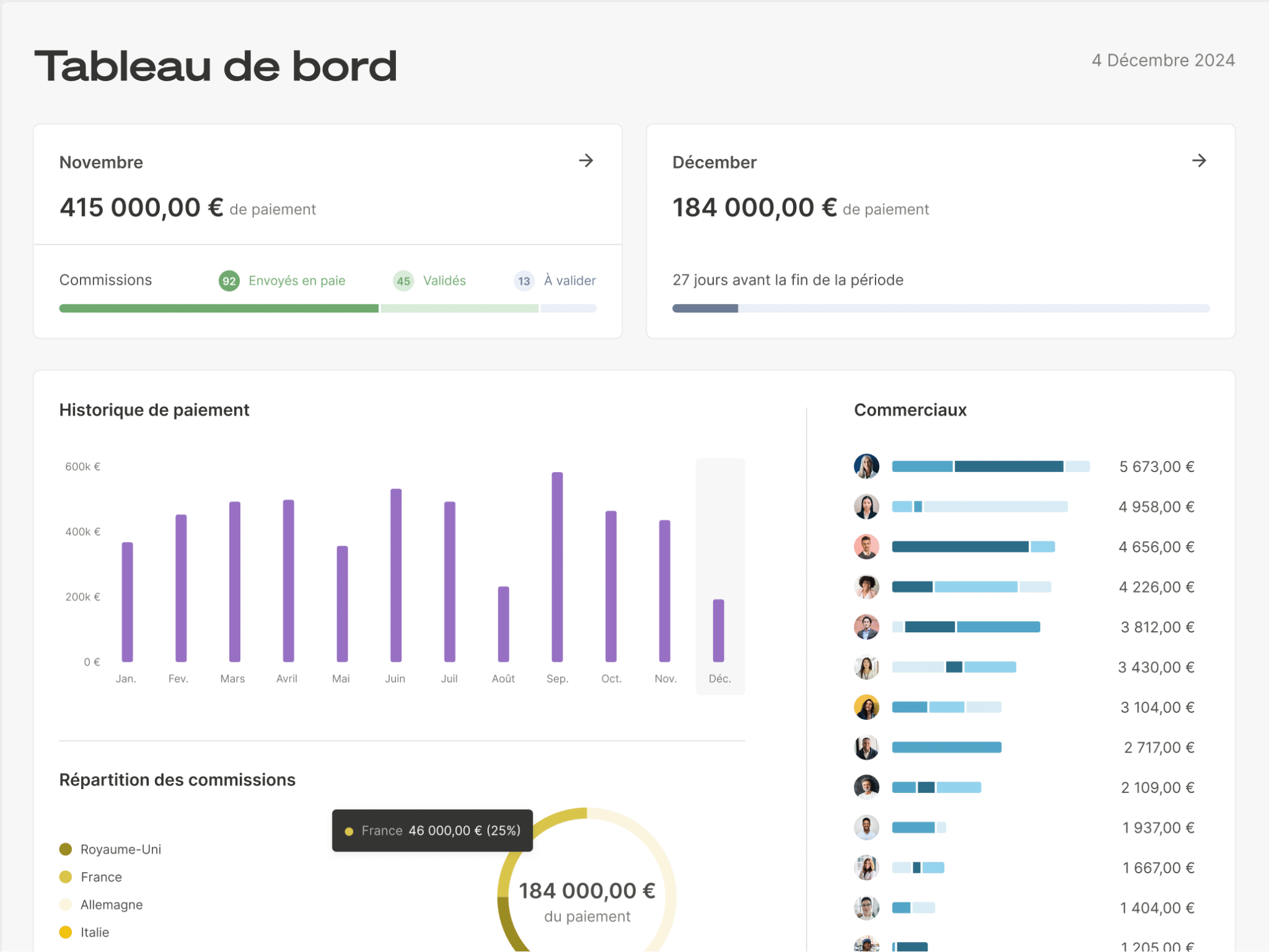
Task: Open the À valider commissions list
Action: coord(569,280)
